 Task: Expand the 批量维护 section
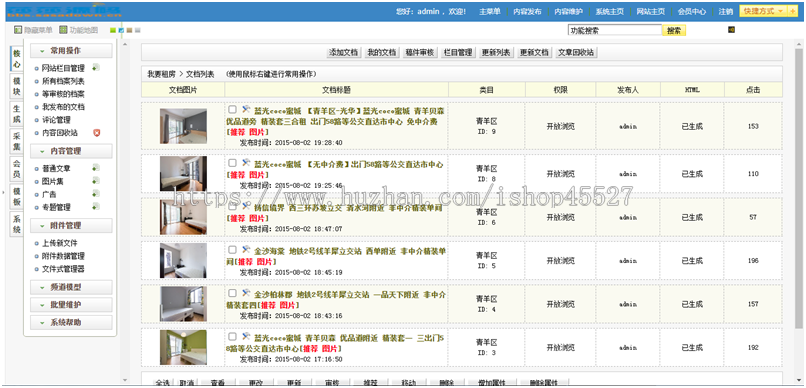(x=71, y=305)
